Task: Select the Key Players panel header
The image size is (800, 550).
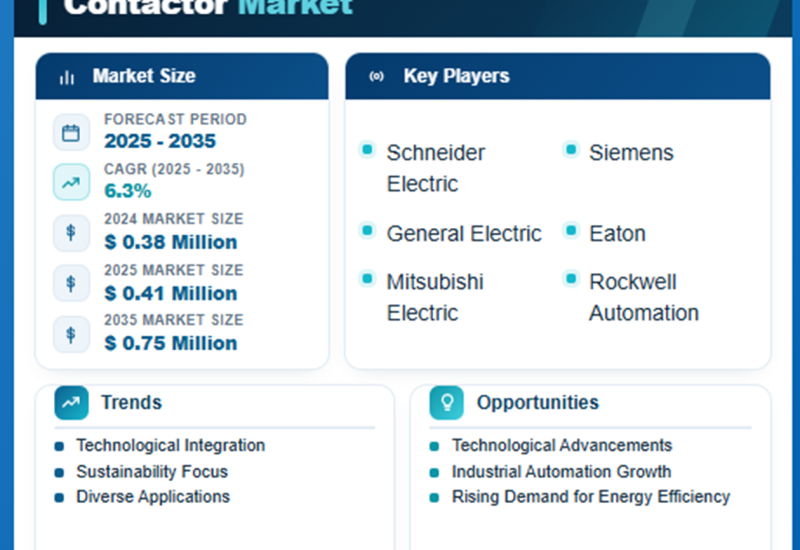Action: 558,76
